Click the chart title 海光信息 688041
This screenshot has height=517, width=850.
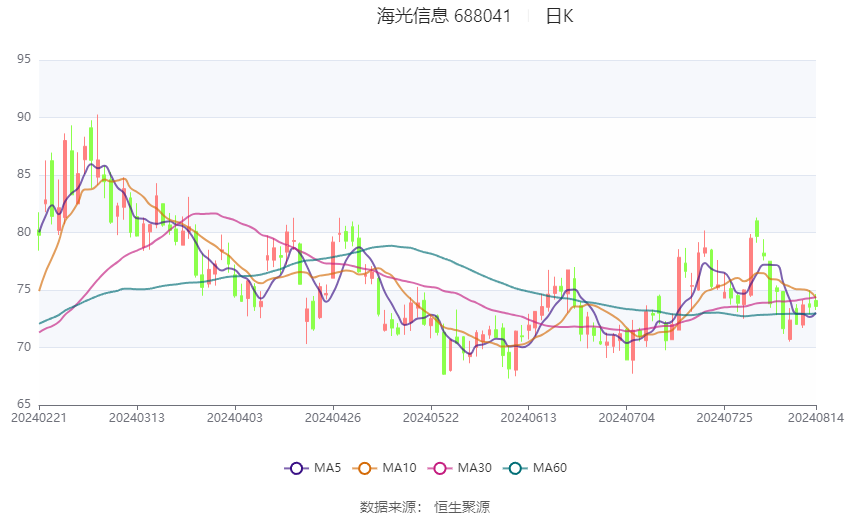click(444, 16)
